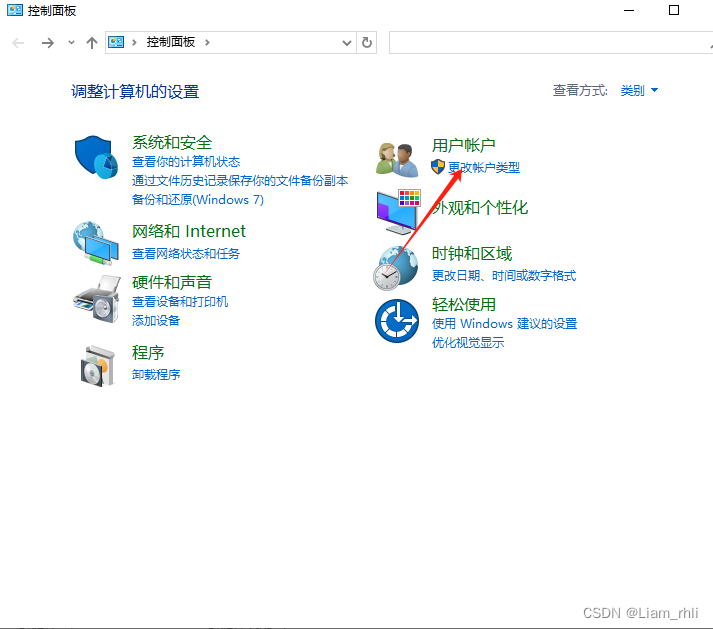This screenshot has height=629, width=713.
Task: Click the Network and Internet globe icon
Action: (x=96, y=243)
